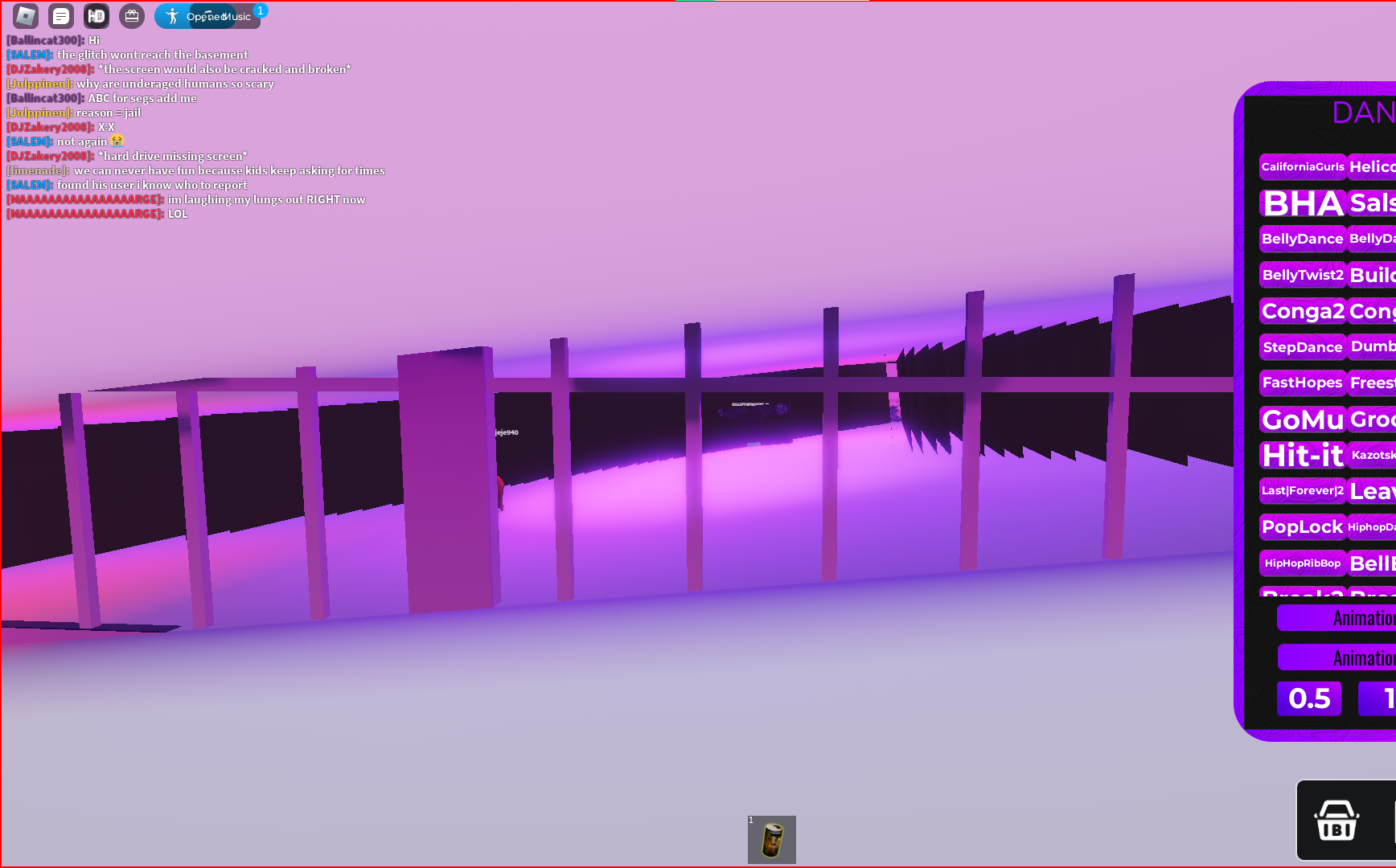1396x868 pixels.
Task: Choose the PopLock dance
Action: (1302, 527)
